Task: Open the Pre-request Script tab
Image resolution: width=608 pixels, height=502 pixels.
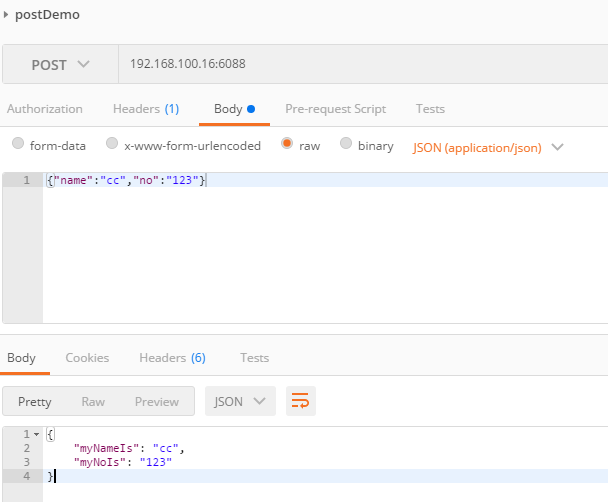Action: tap(335, 109)
